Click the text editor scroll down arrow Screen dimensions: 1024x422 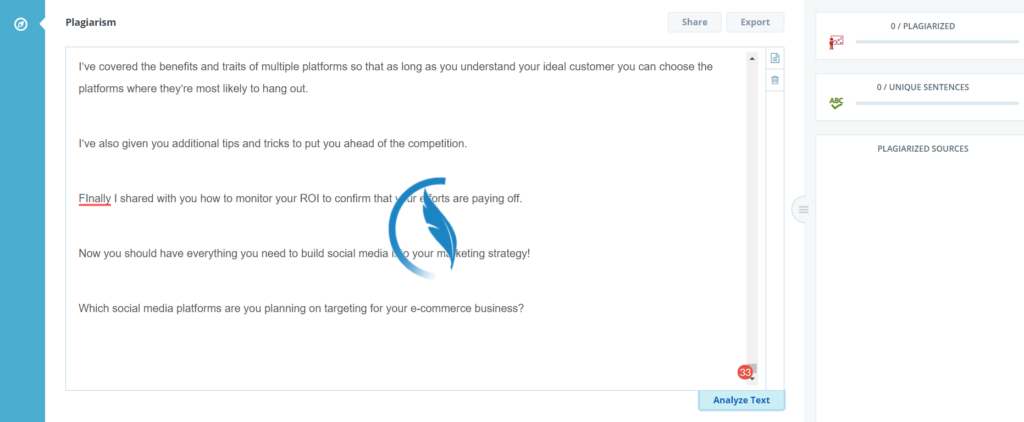[x=752, y=379]
